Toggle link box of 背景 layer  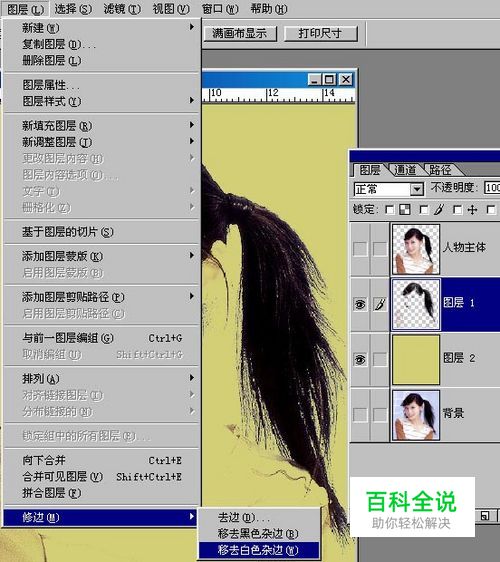coord(380,415)
